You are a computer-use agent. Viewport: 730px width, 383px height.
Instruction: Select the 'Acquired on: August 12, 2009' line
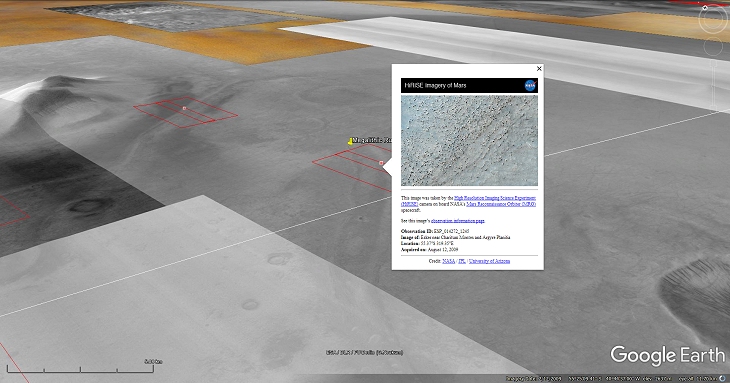pos(429,250)
